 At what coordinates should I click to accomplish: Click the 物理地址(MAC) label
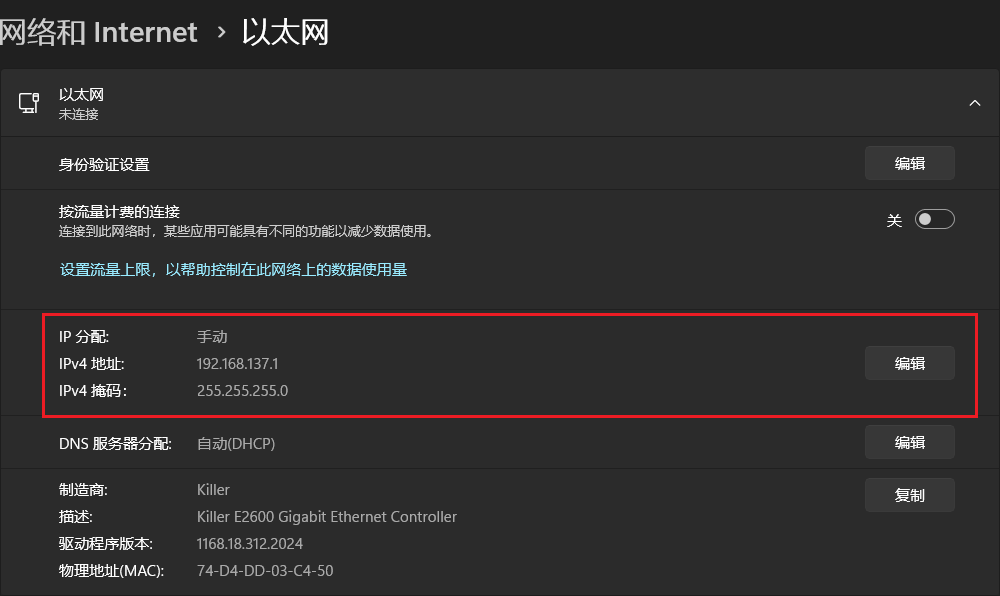pos(111,571)
